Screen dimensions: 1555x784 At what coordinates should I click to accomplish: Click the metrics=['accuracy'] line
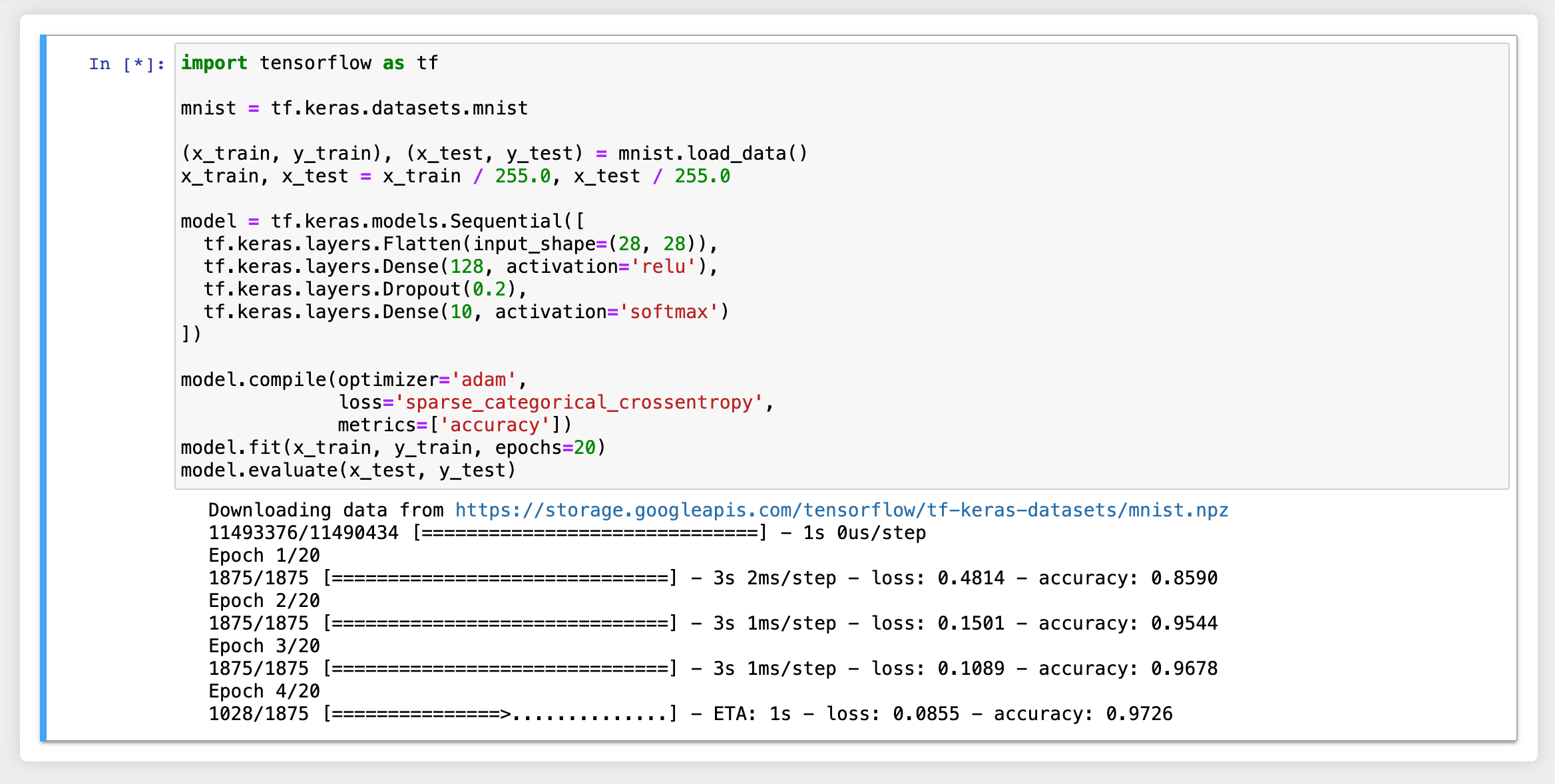point(455,425)
